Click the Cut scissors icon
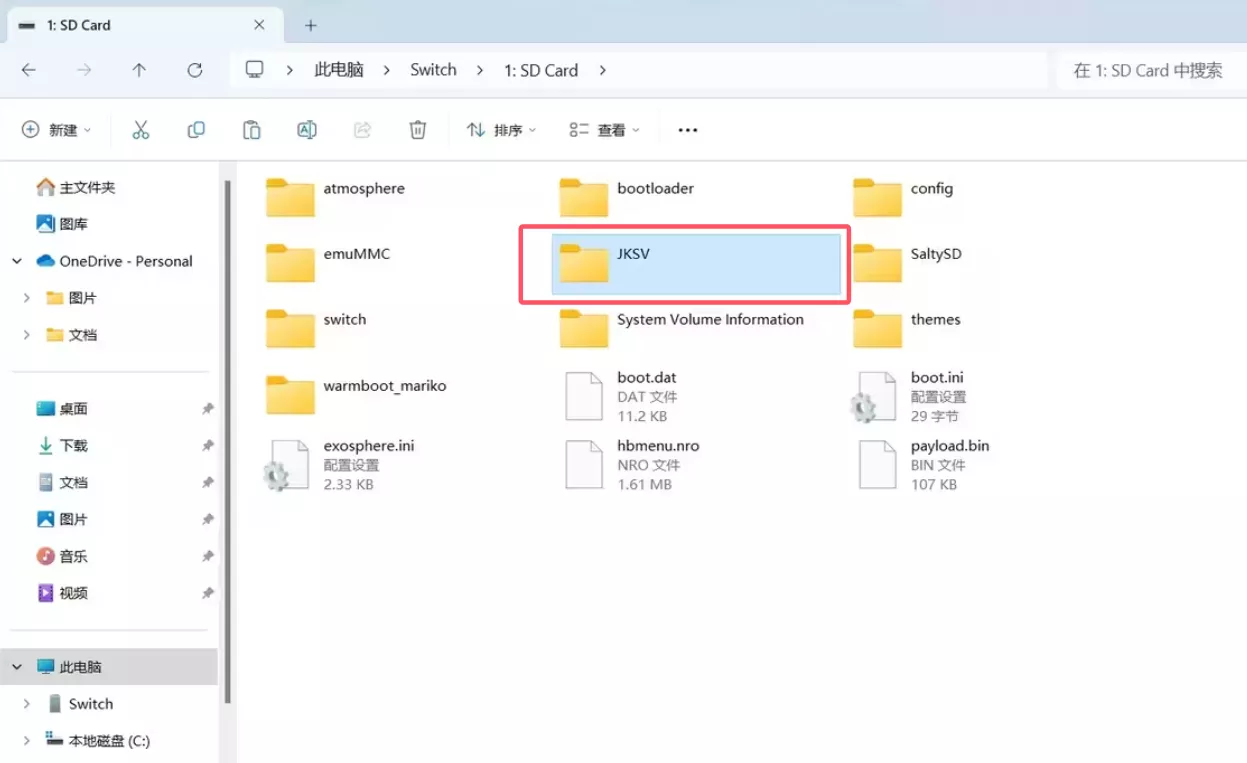1247x763 pixels. click(x=140, y=130)
